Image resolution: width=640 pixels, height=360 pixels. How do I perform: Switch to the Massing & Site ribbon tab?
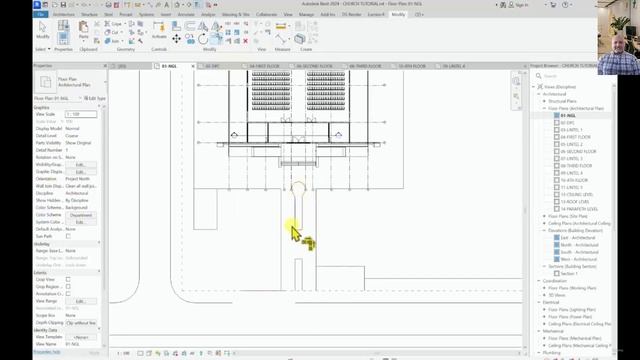(236, 14)
